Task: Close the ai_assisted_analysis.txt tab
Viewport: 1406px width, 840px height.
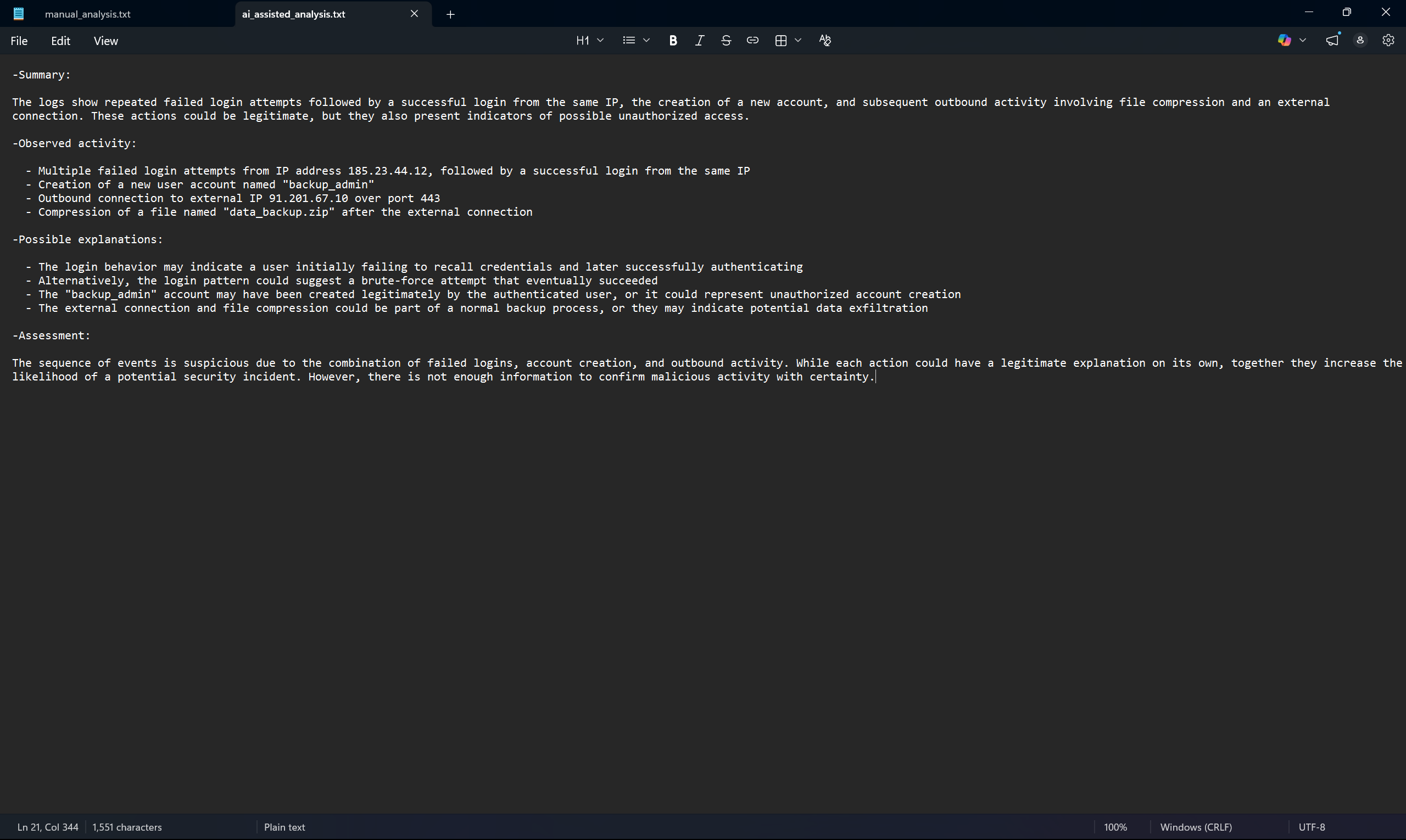Action: (414, 14)
